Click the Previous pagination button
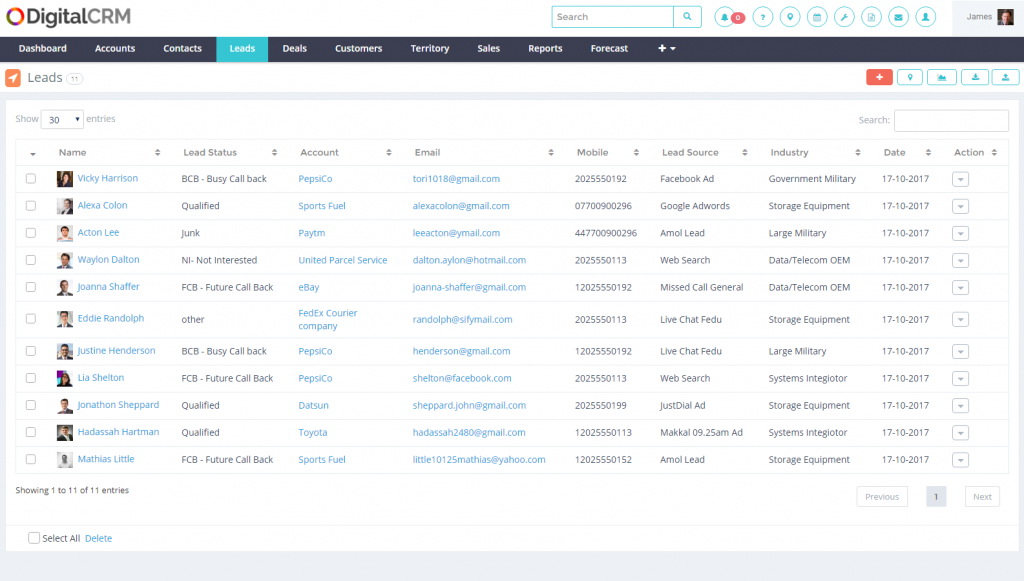This screenshot has height=581, width=1024. 882,497
